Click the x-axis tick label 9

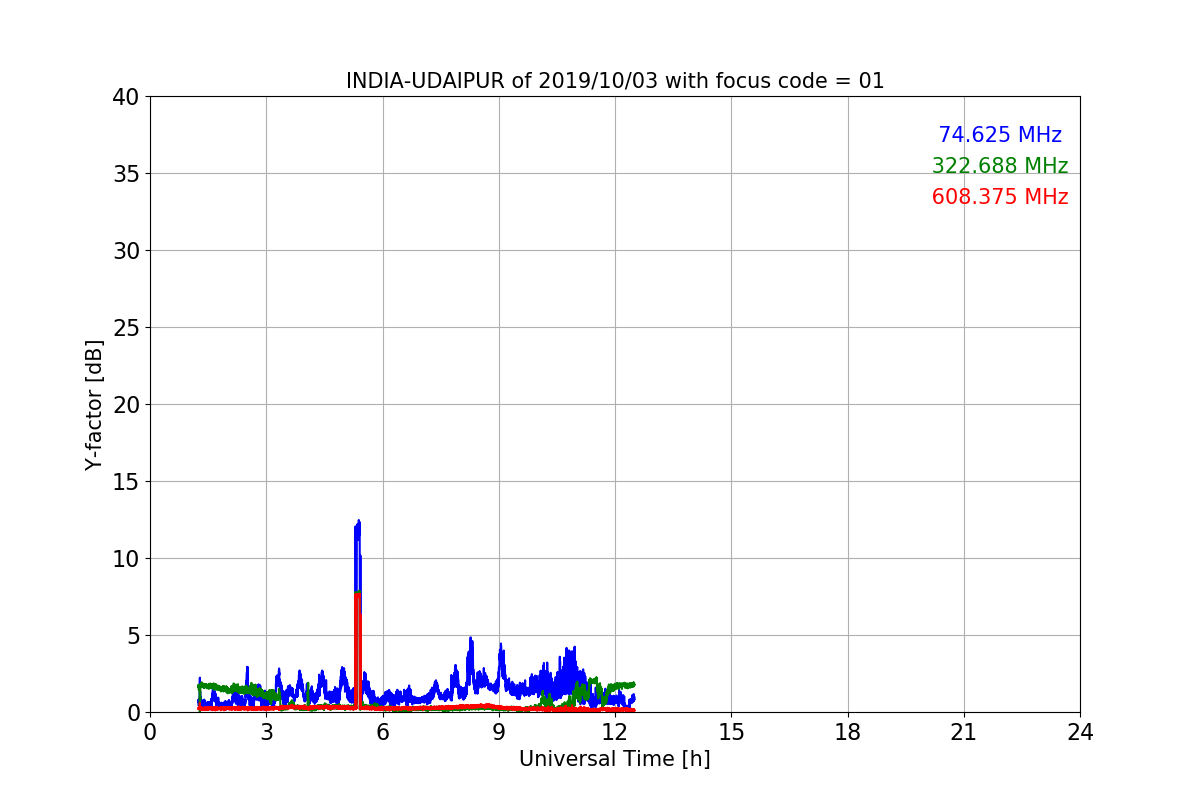[499, 732]
